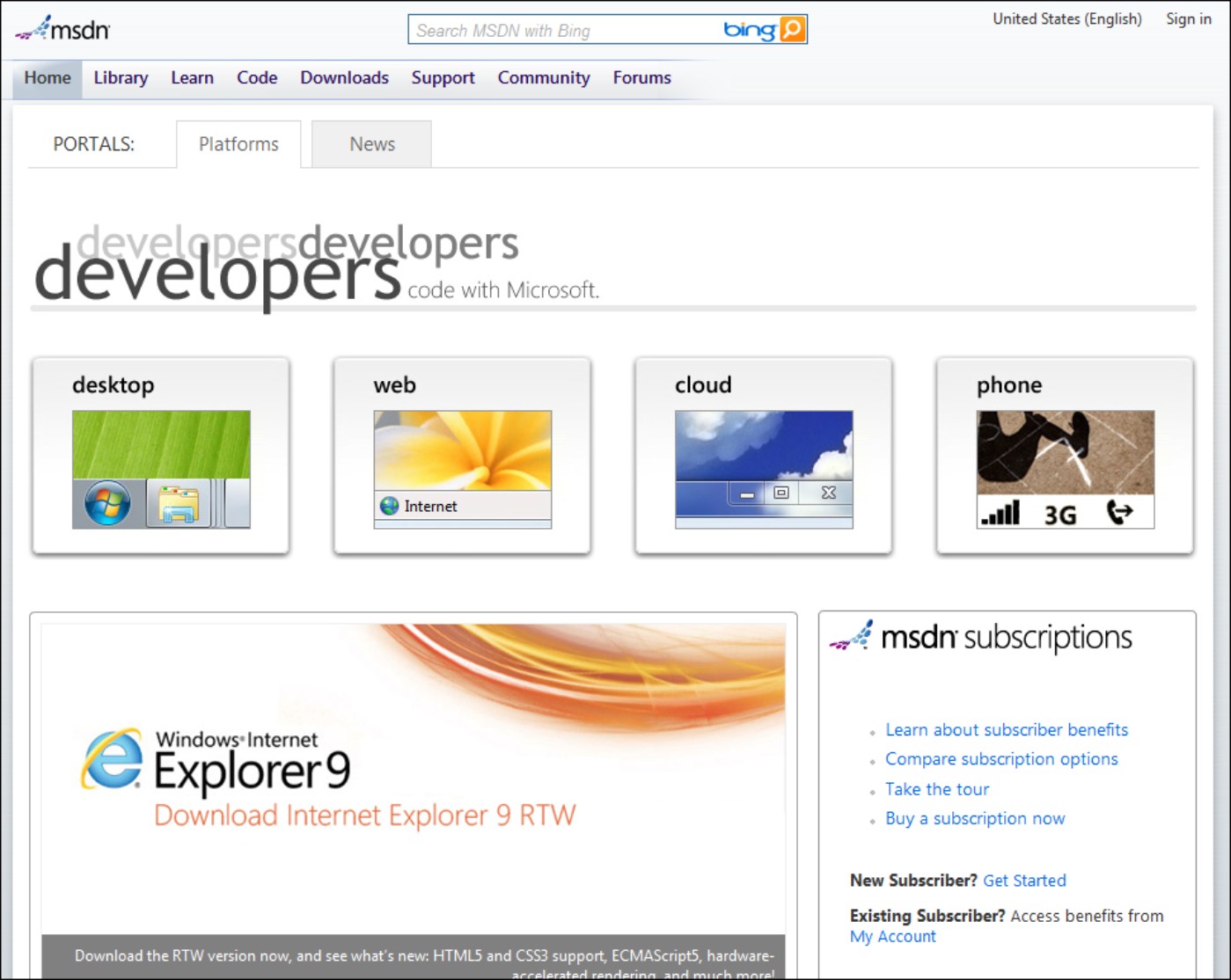Viewport: 1231px width, 980px height.
Task: Click the 'New Subscriber?' text
Action: (913, 881)
